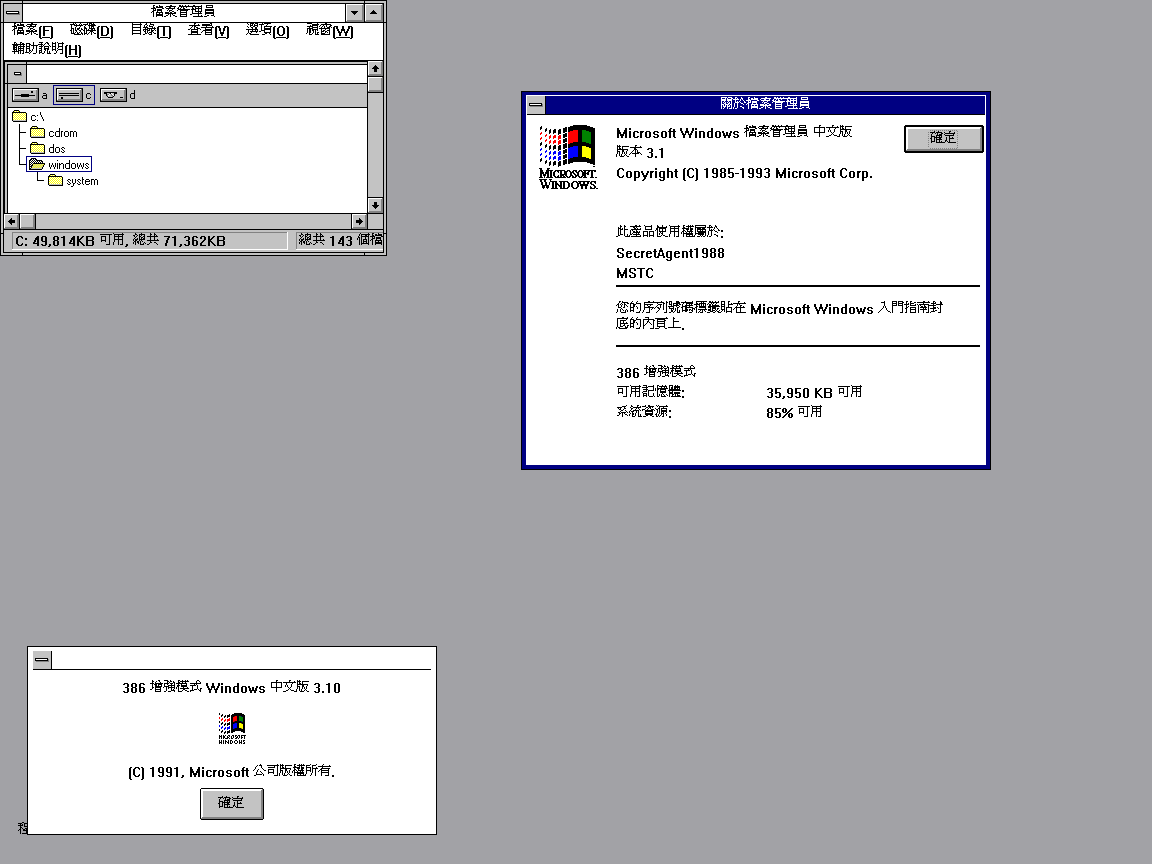1152x864 pixels.
Task: Select hard drive c icon
Action: tap(69, 95)
